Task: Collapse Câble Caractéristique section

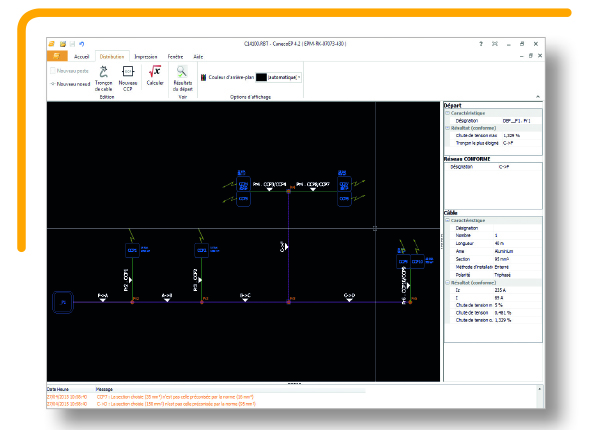Action: (x=447, y=220)
